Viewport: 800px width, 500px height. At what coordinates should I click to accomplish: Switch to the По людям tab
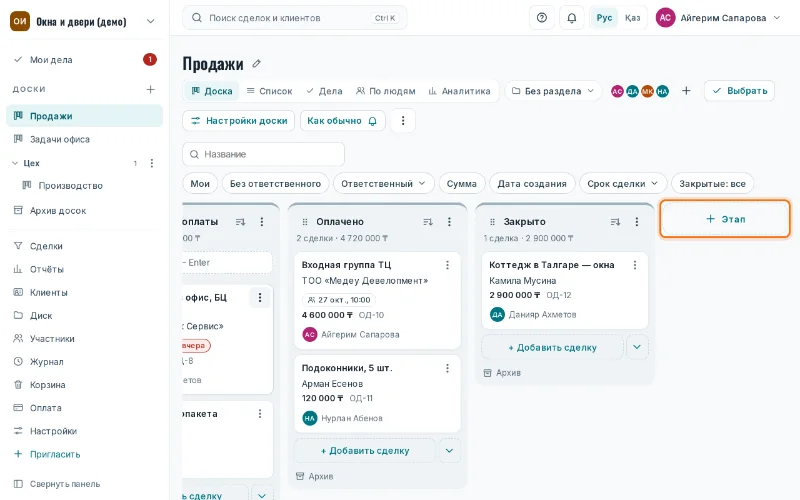pos(386,91)
